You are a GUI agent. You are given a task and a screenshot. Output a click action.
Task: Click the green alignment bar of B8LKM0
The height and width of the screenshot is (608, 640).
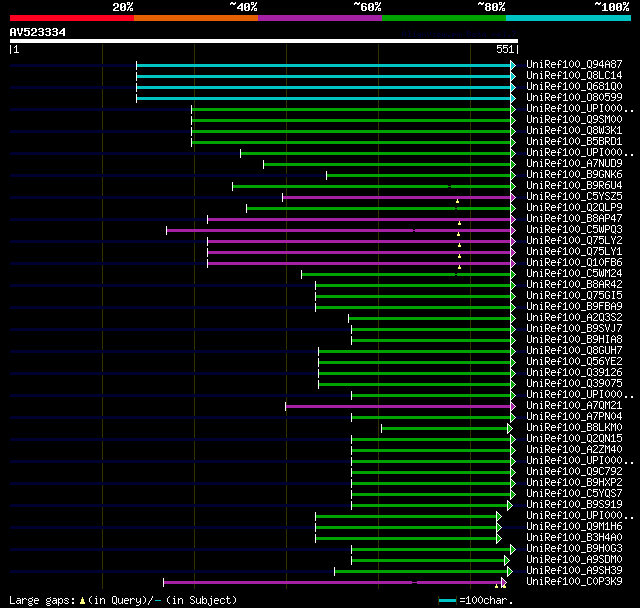[x=444, y=428]
